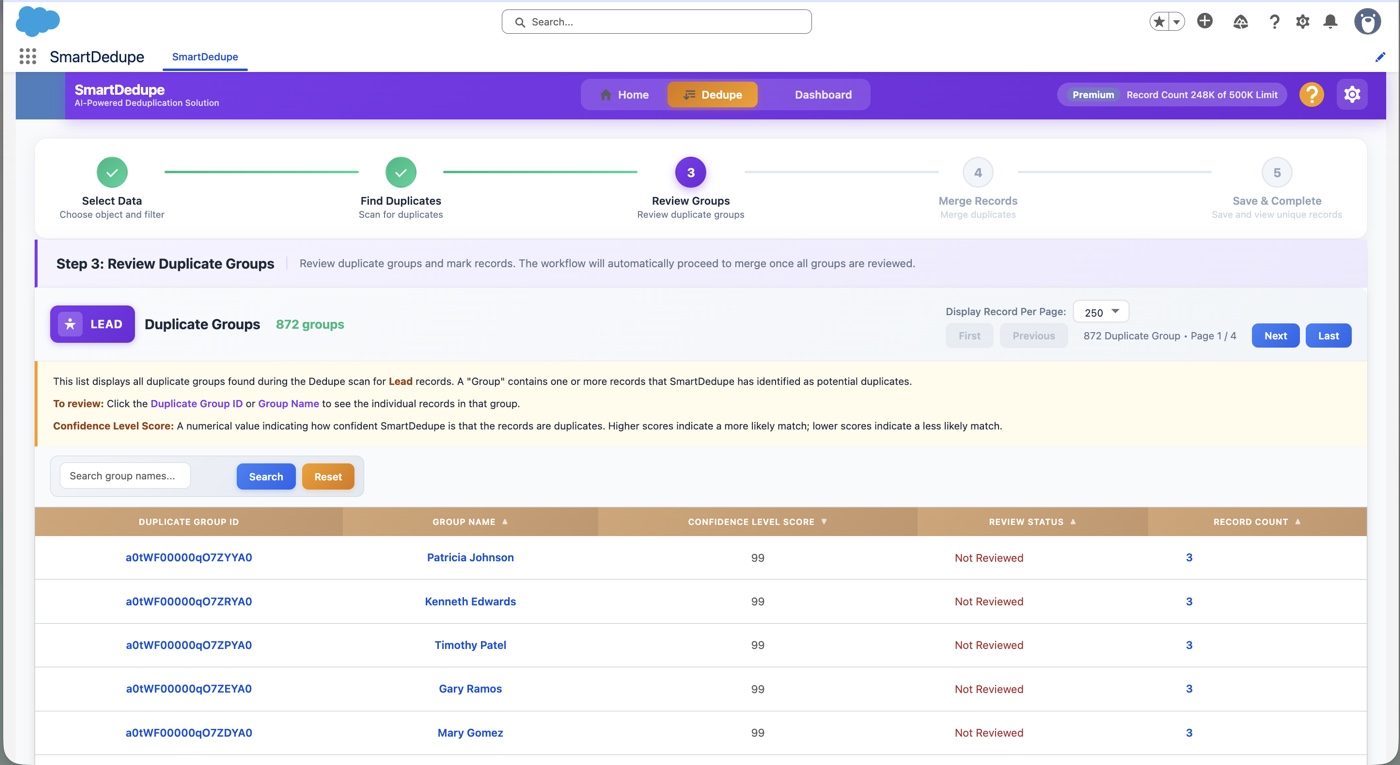Viewport: 1400px width, 765px height.
Task: Toggle the favorite star for this page
Action: [1160, 20]
